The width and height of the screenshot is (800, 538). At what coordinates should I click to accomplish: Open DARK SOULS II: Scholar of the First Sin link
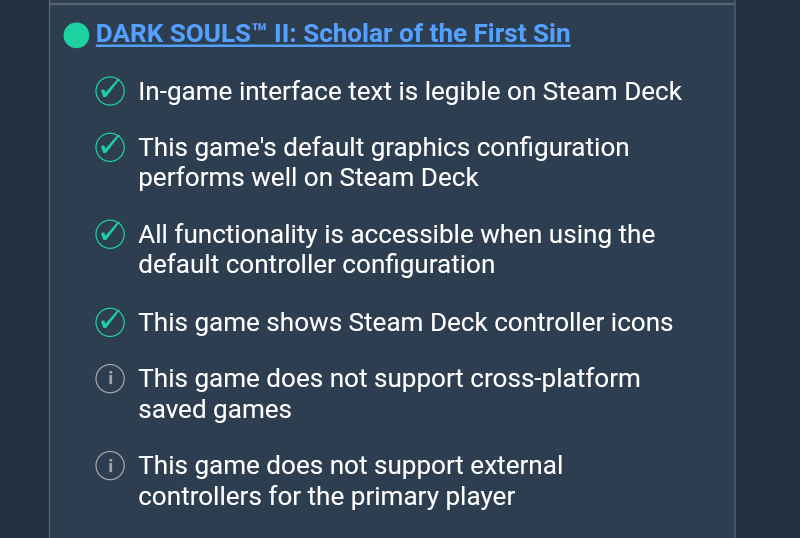tap(333, 34)
